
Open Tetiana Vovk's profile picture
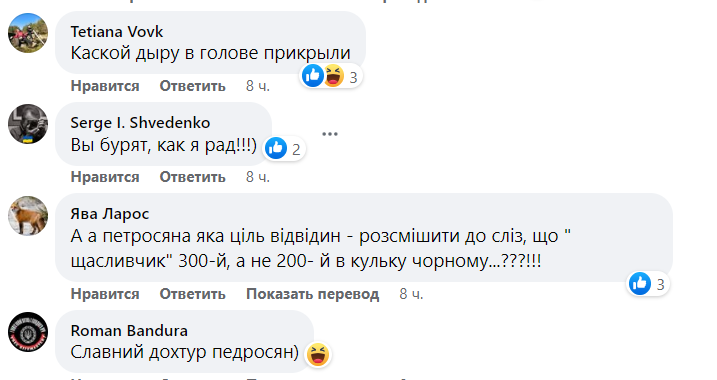click(x=28, y=33)
